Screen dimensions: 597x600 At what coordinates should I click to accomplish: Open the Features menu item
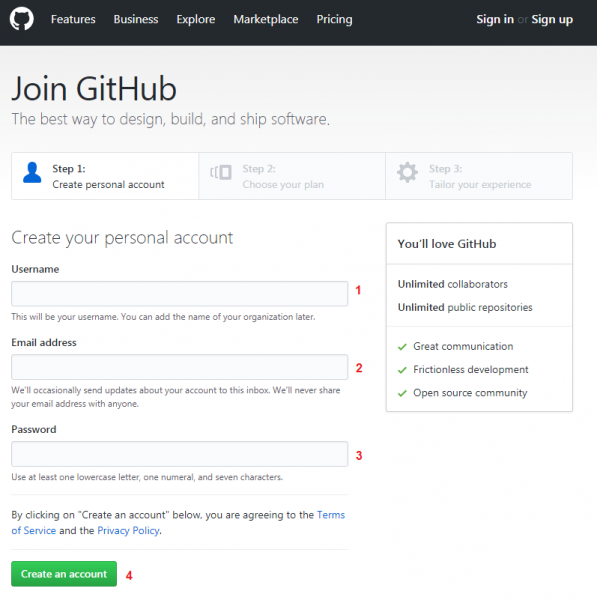(73, 19)
